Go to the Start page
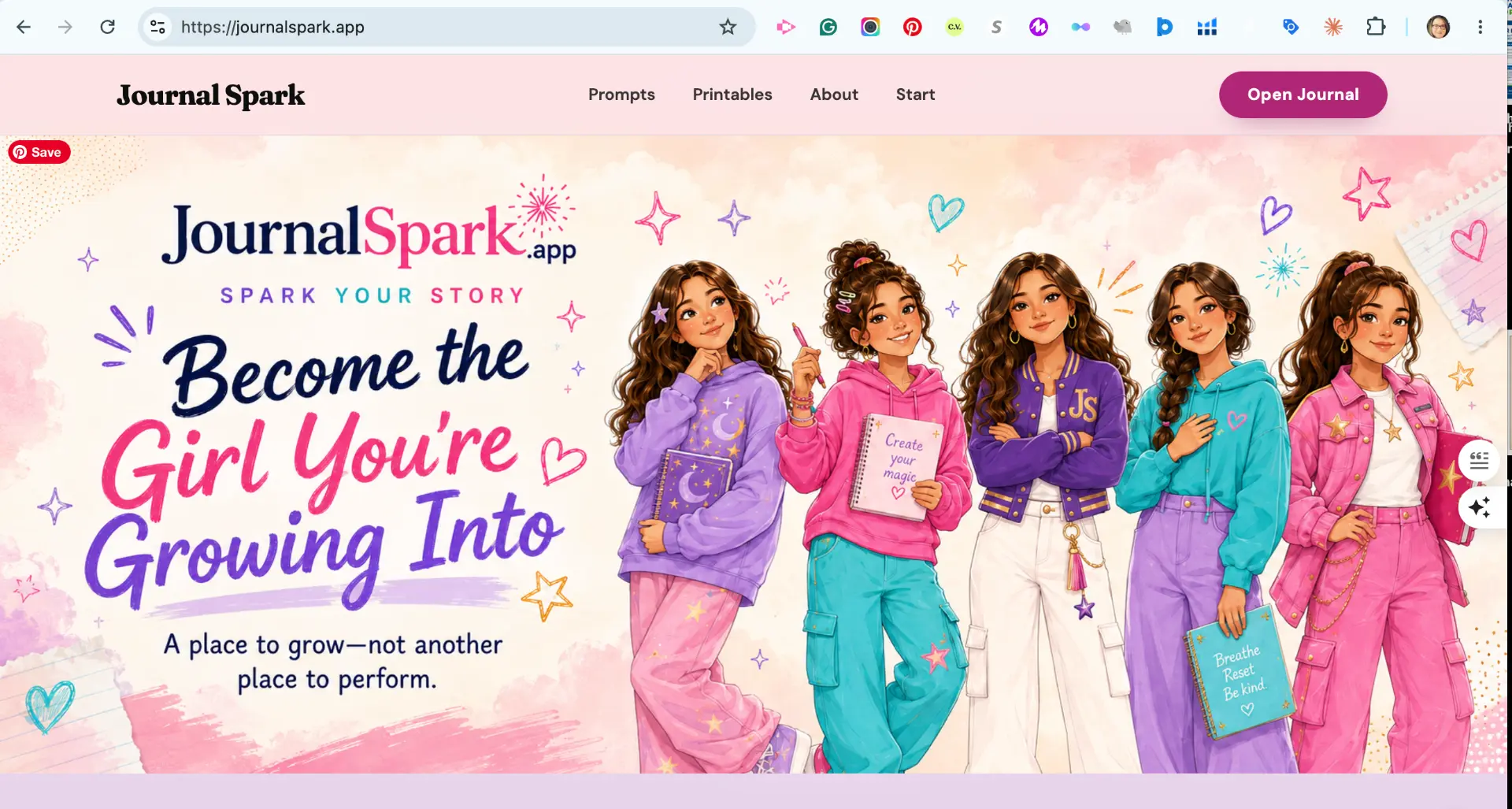Image resolution: width=1512 pixels, height=809 pixels. (915, 95)
